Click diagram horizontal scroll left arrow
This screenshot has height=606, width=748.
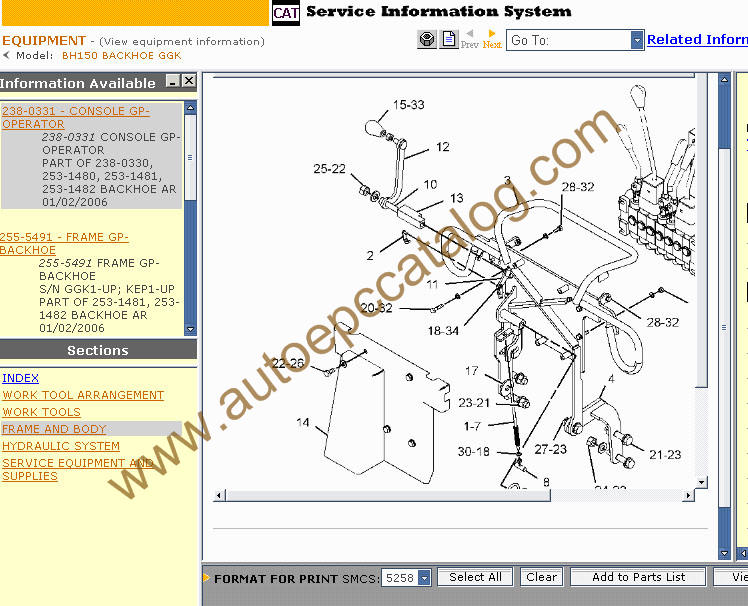coord(218,495)
